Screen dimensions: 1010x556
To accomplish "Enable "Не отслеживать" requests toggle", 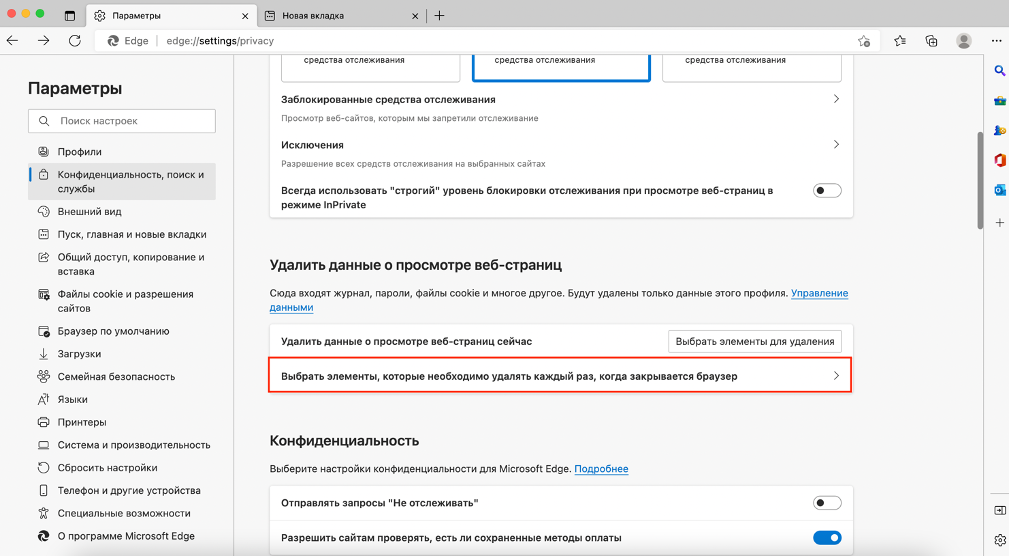I will point(826,503).
